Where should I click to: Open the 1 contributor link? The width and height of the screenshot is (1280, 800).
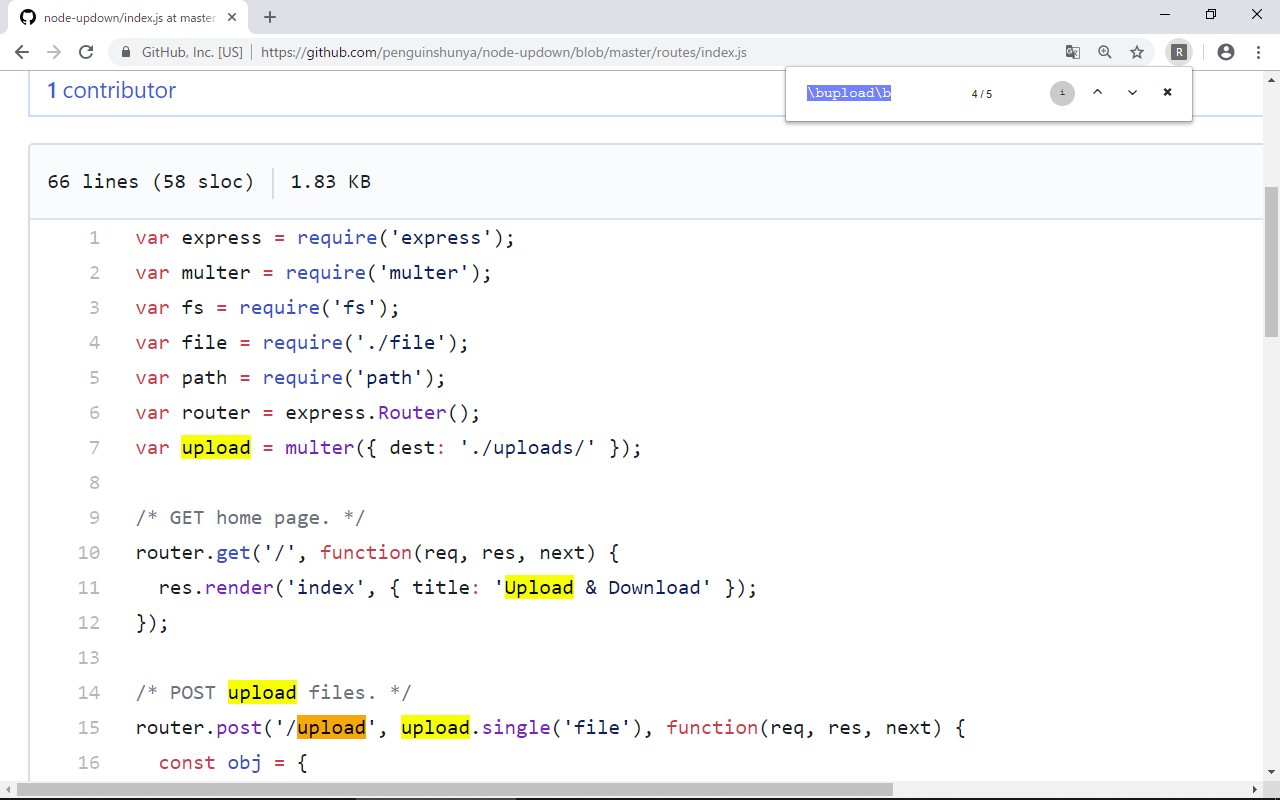pos(112,90)
